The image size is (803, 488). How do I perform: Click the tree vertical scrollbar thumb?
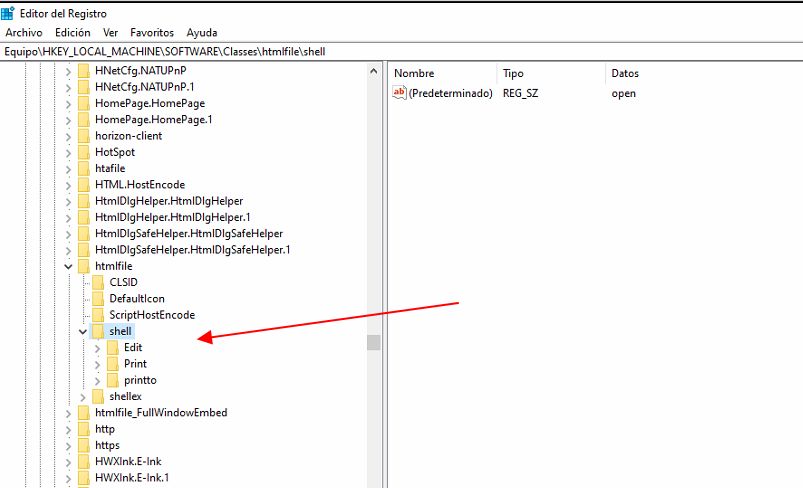[374, 343]
